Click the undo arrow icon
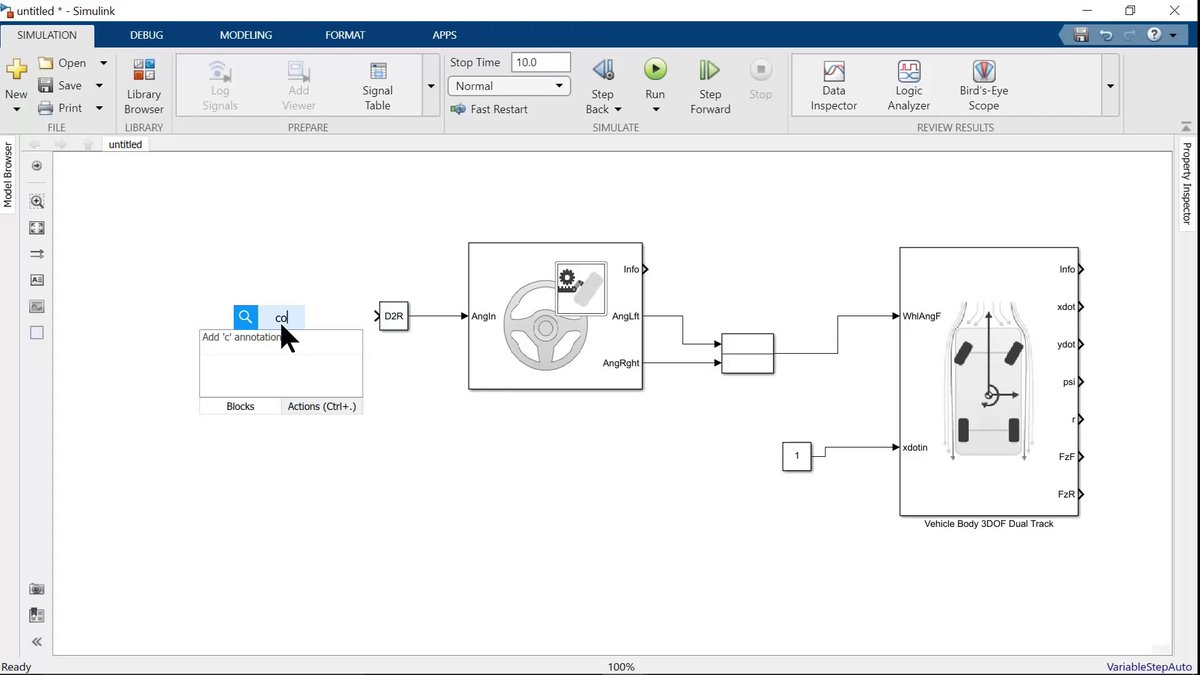Screen dimensions: 1200x675 click(x=1105, y=35)
